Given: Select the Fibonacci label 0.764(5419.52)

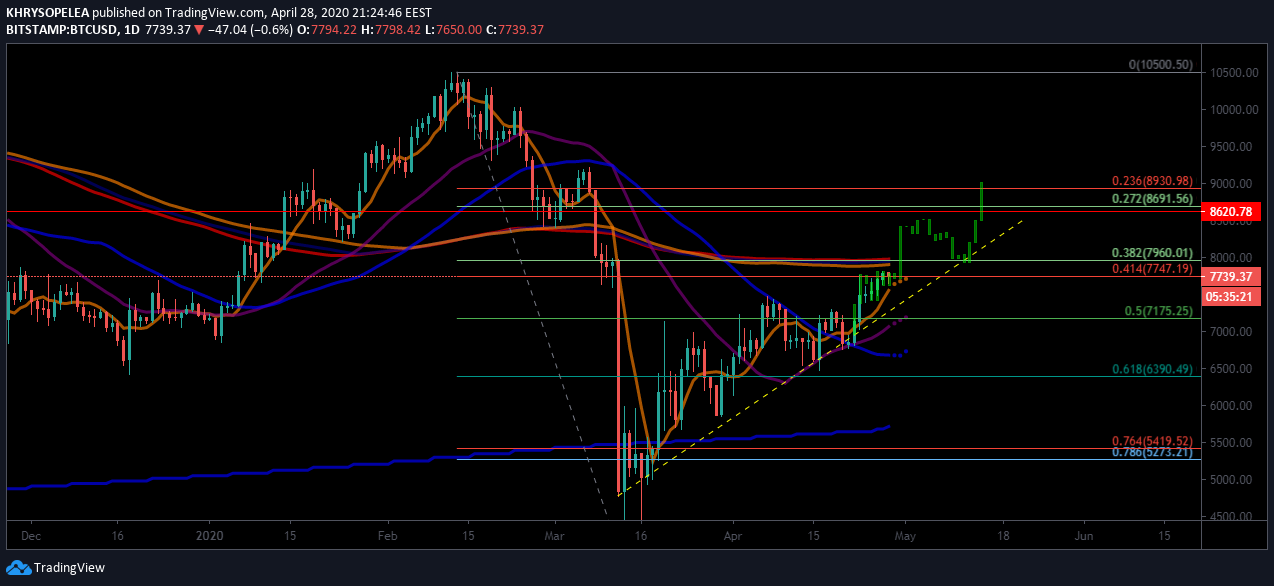Looking at the screenshot, I should coord(1152,441).
